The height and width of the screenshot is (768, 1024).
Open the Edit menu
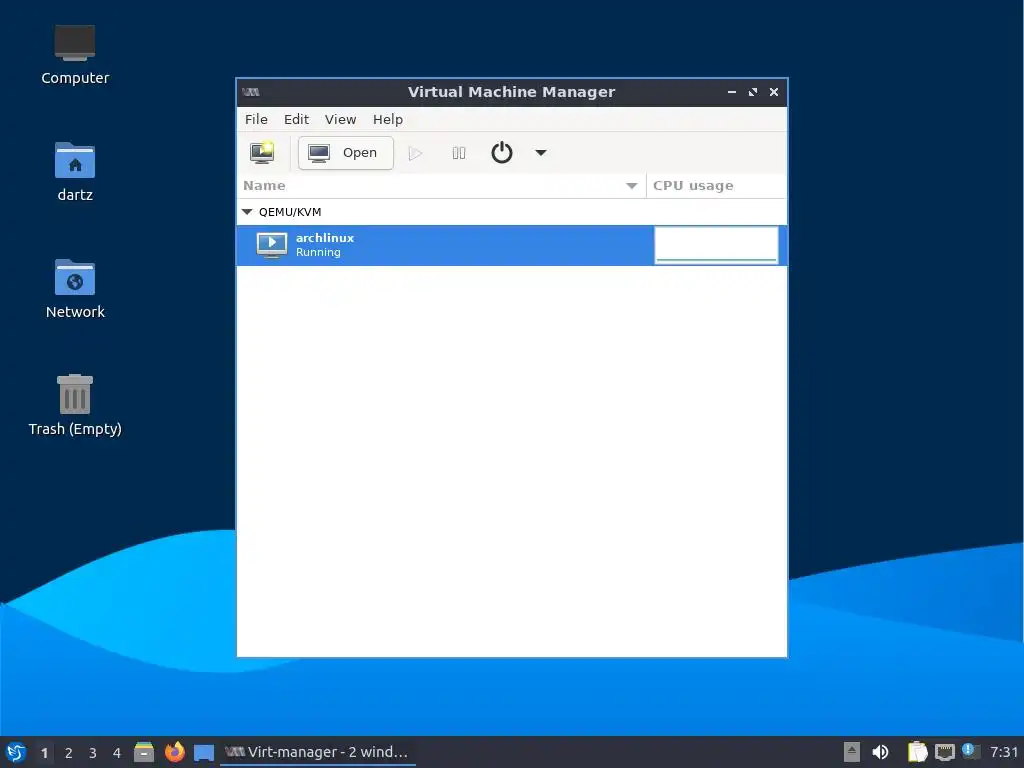pyautogui.click(x=296, y=120)
